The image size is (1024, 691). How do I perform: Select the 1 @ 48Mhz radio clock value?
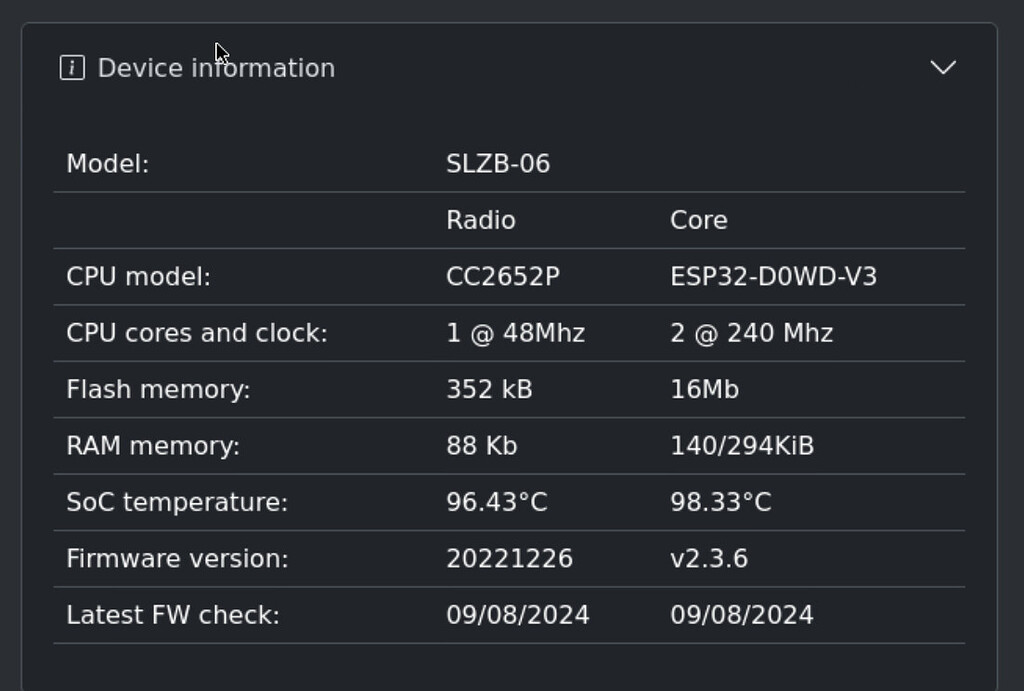515,333
